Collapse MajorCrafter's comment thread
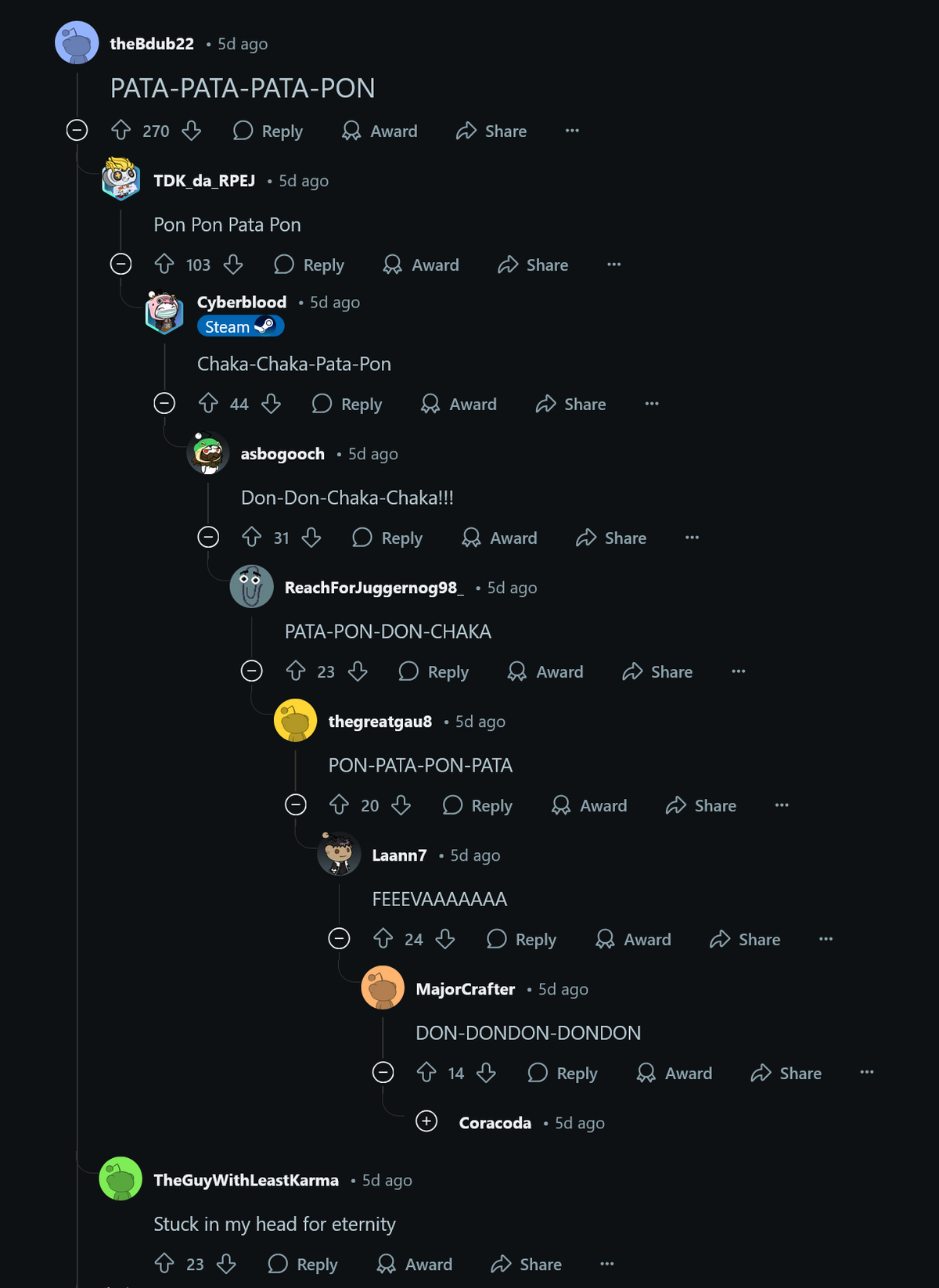Image resolution: width=939 pixels, height=1288 pixels. tap(383, 1073)
